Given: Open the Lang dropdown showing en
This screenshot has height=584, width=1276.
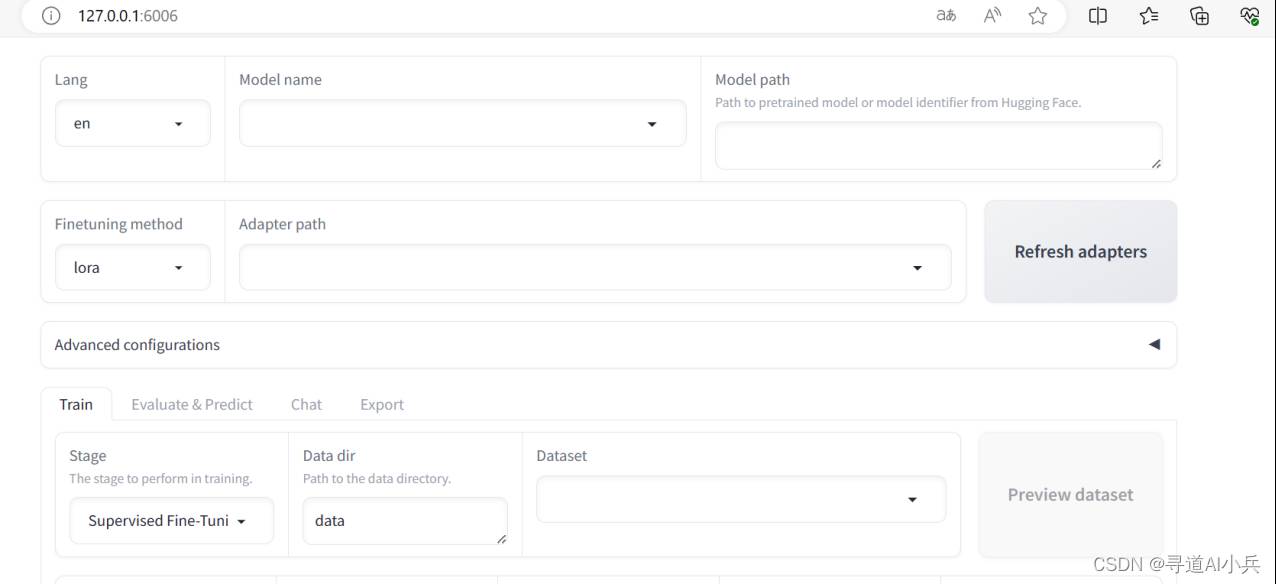Looking at the screenshot, I should [133, 123].
